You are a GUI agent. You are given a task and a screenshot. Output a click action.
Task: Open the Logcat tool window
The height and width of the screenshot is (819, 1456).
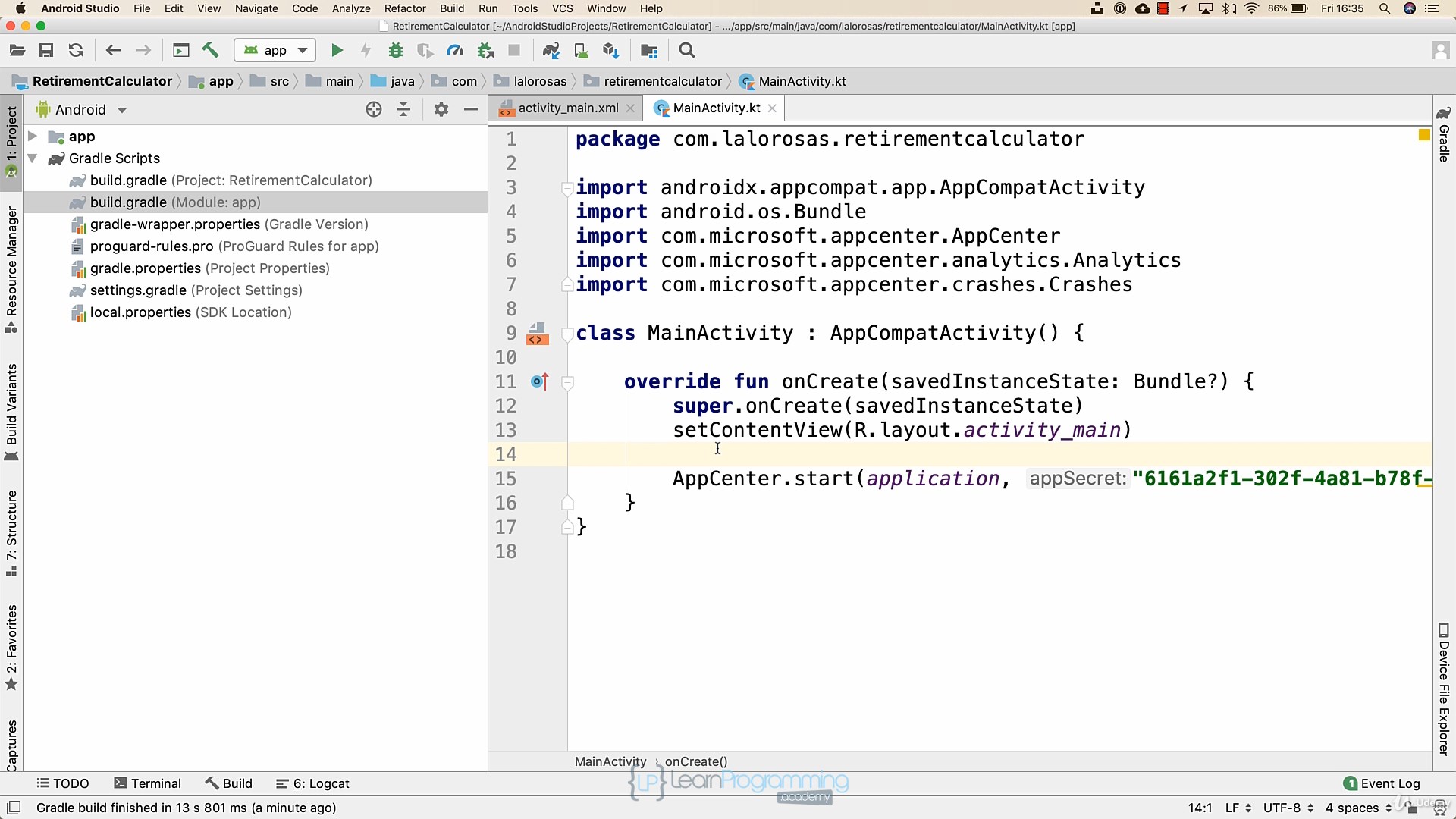pos(312,783)
